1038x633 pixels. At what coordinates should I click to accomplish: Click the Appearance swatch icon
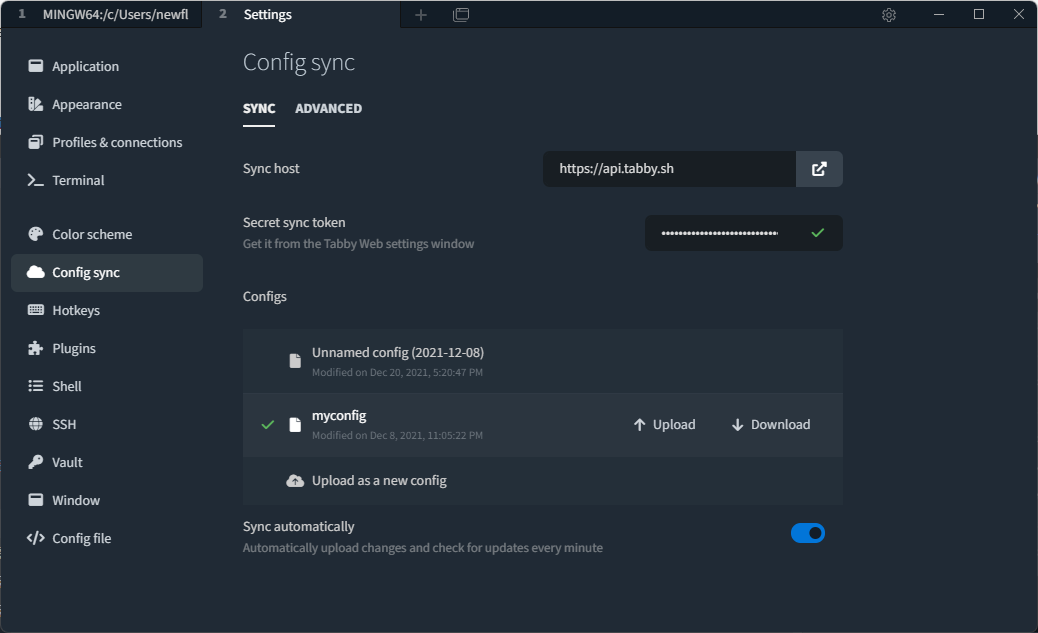36,104
